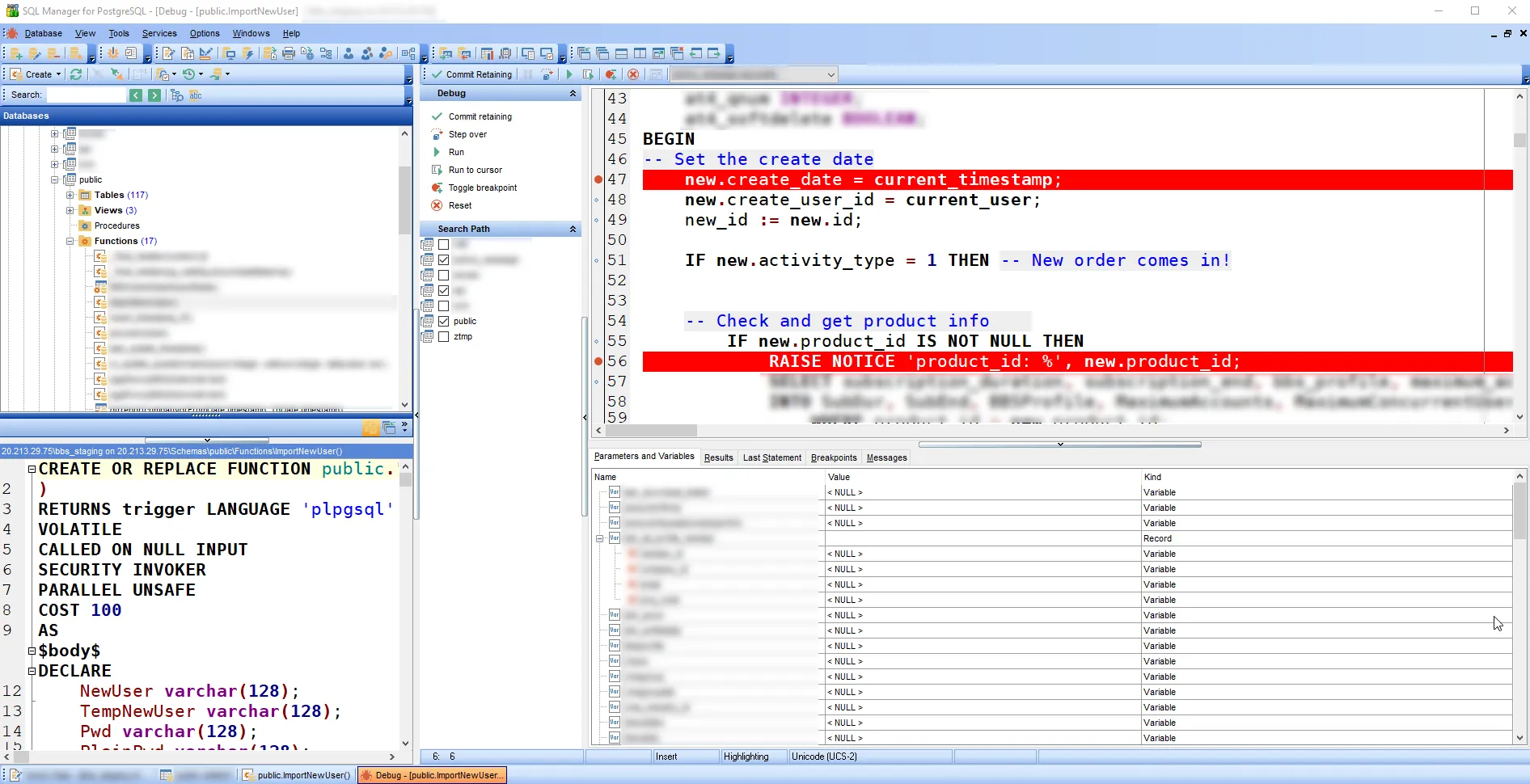Switch to the Breakpoints tab
Image resolution: width=1530 pixels, height=784 pixels.
[x=834, y=457]
